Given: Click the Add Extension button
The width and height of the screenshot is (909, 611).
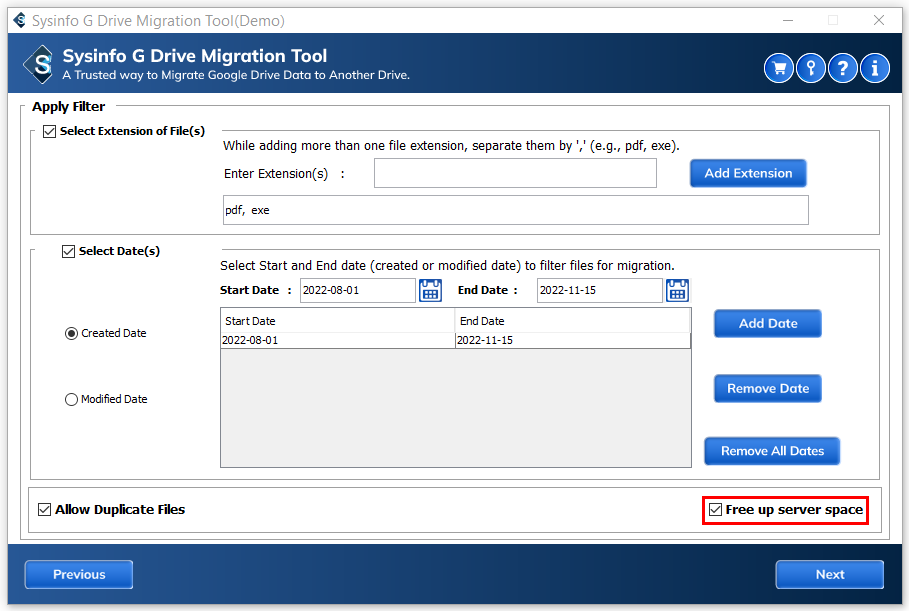Looking at the screenshot, I should (747, 173).
